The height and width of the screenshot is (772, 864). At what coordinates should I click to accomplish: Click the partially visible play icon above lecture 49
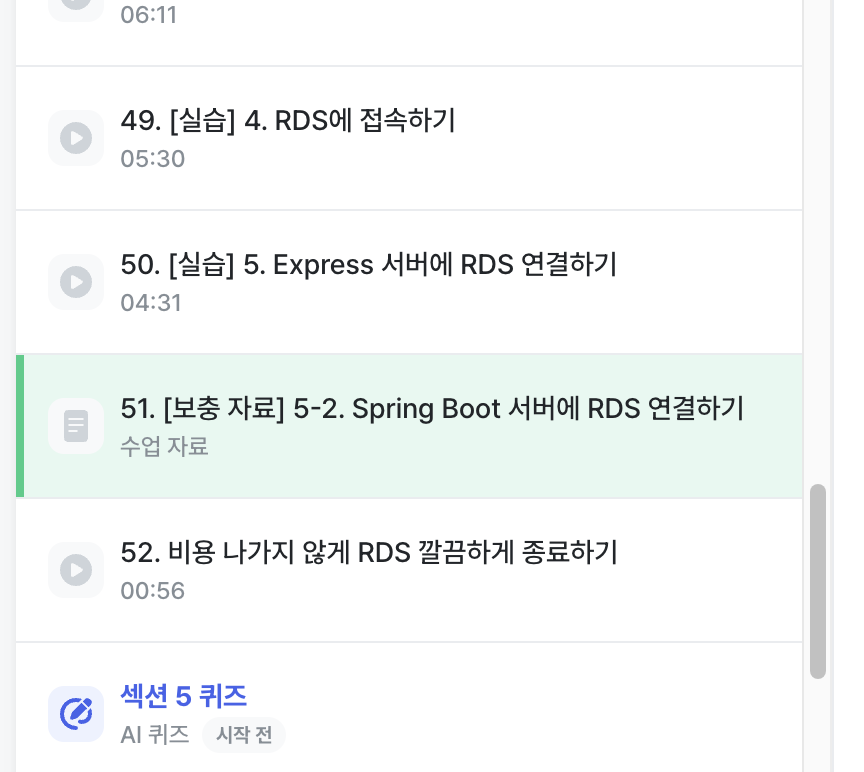(76, 6)
